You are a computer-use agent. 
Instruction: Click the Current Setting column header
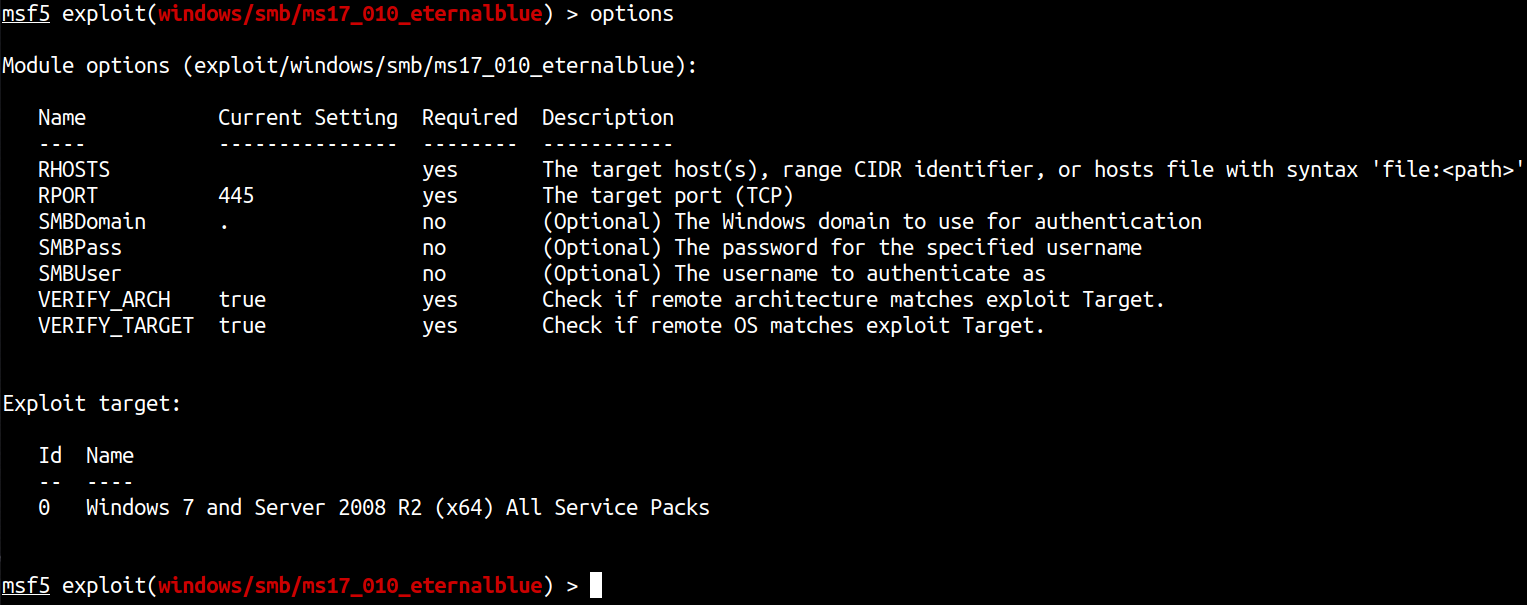[x=308, y=118]
